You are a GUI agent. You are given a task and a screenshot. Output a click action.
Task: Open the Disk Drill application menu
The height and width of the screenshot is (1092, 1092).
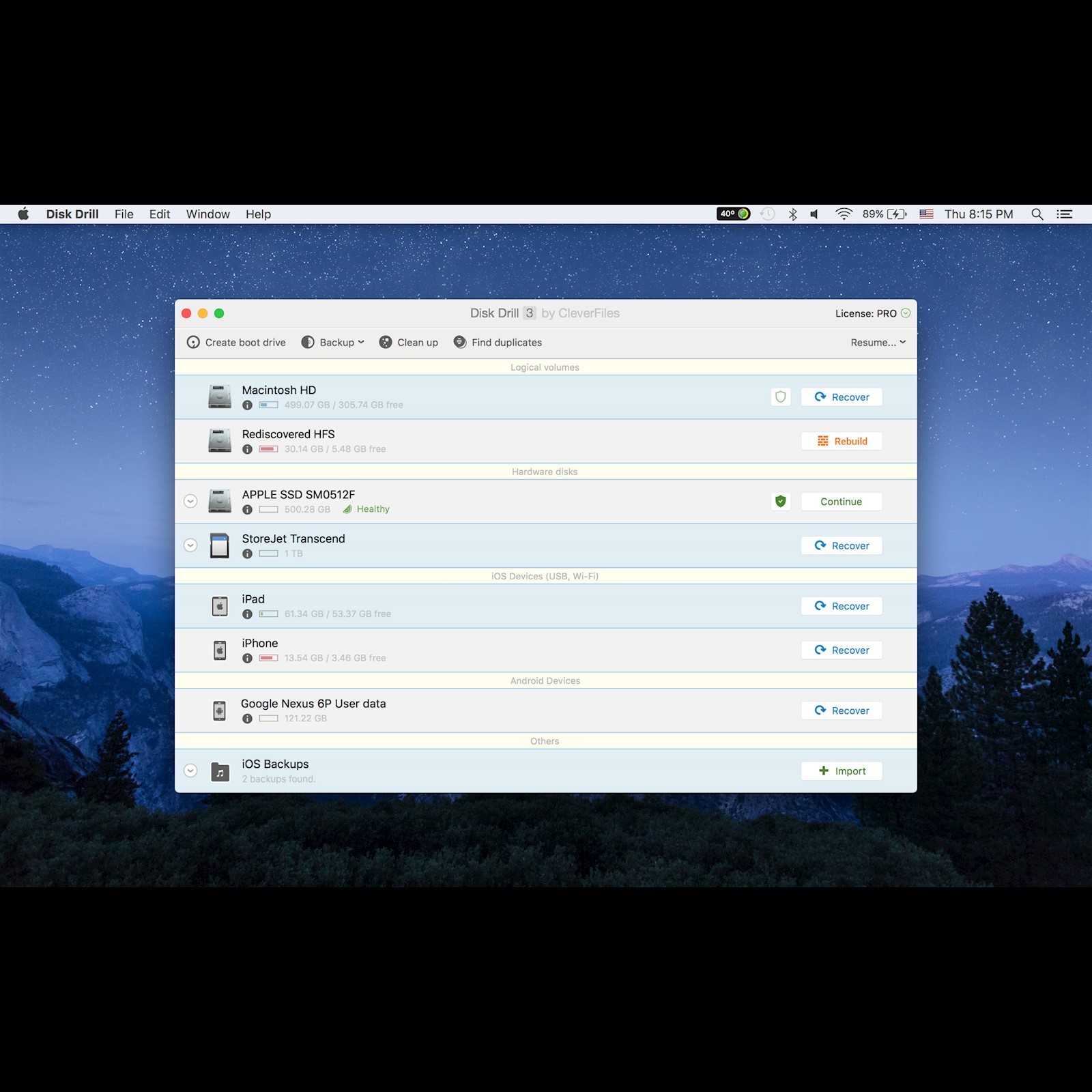(72, 214)
